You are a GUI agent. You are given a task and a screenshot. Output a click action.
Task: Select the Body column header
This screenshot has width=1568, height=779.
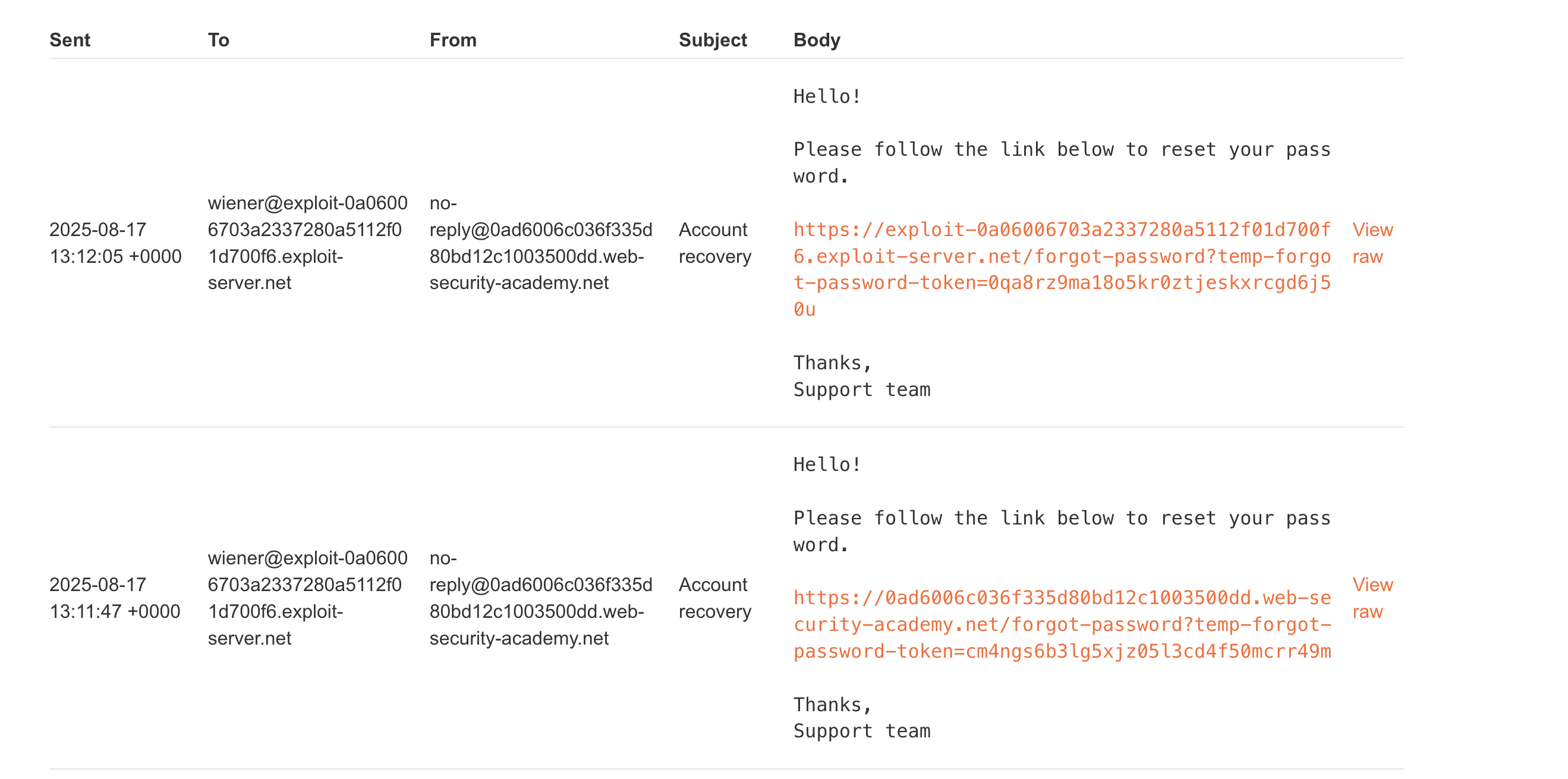click(816, 40)
